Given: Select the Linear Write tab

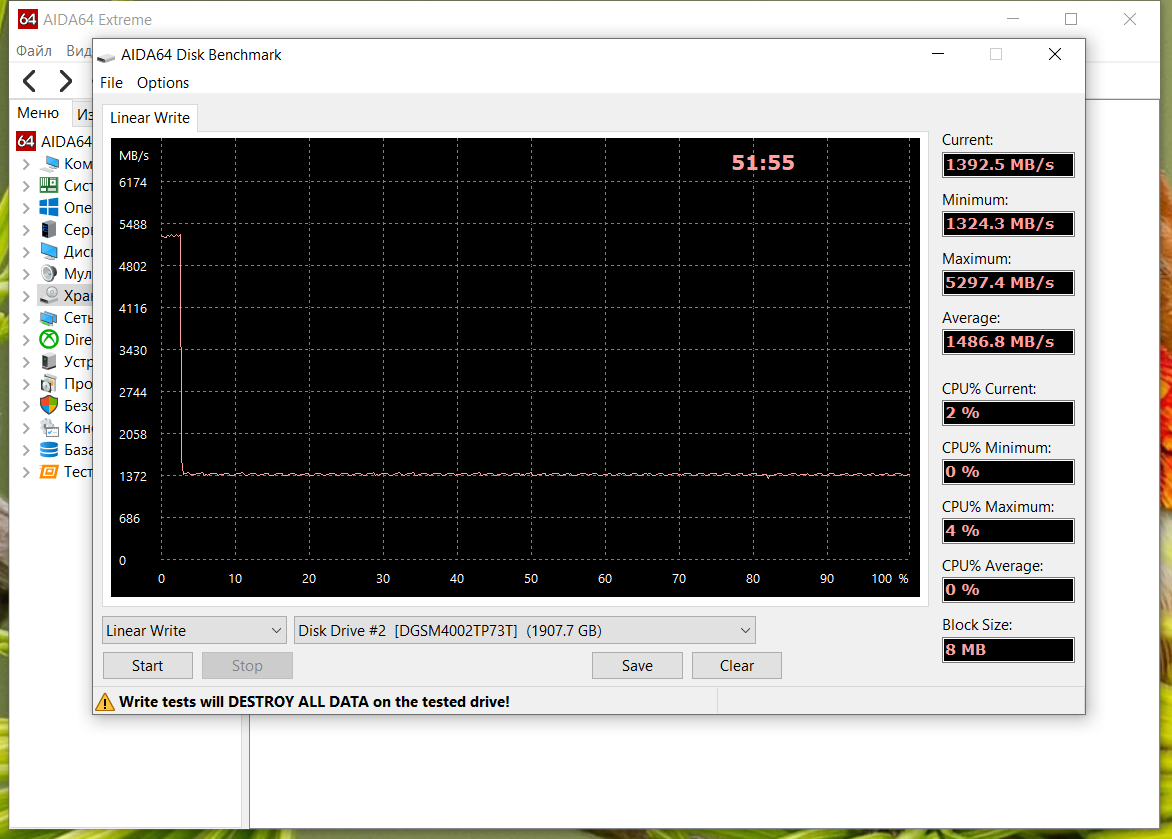Looking at the screenshot, I should tap(149, 117).
